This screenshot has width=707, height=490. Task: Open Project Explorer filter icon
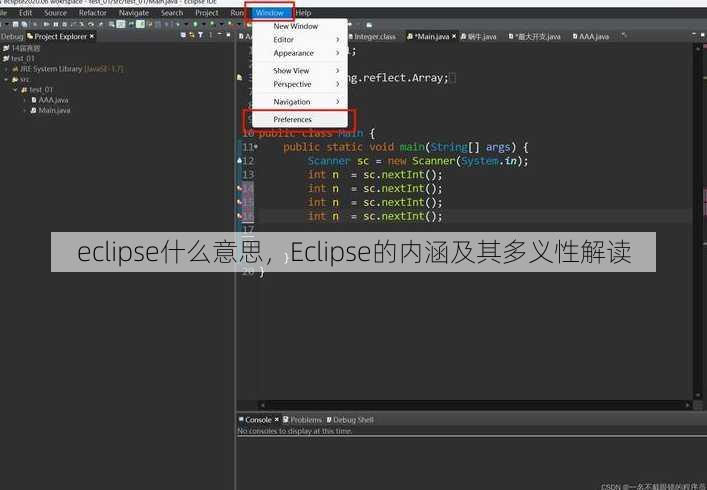201,35
